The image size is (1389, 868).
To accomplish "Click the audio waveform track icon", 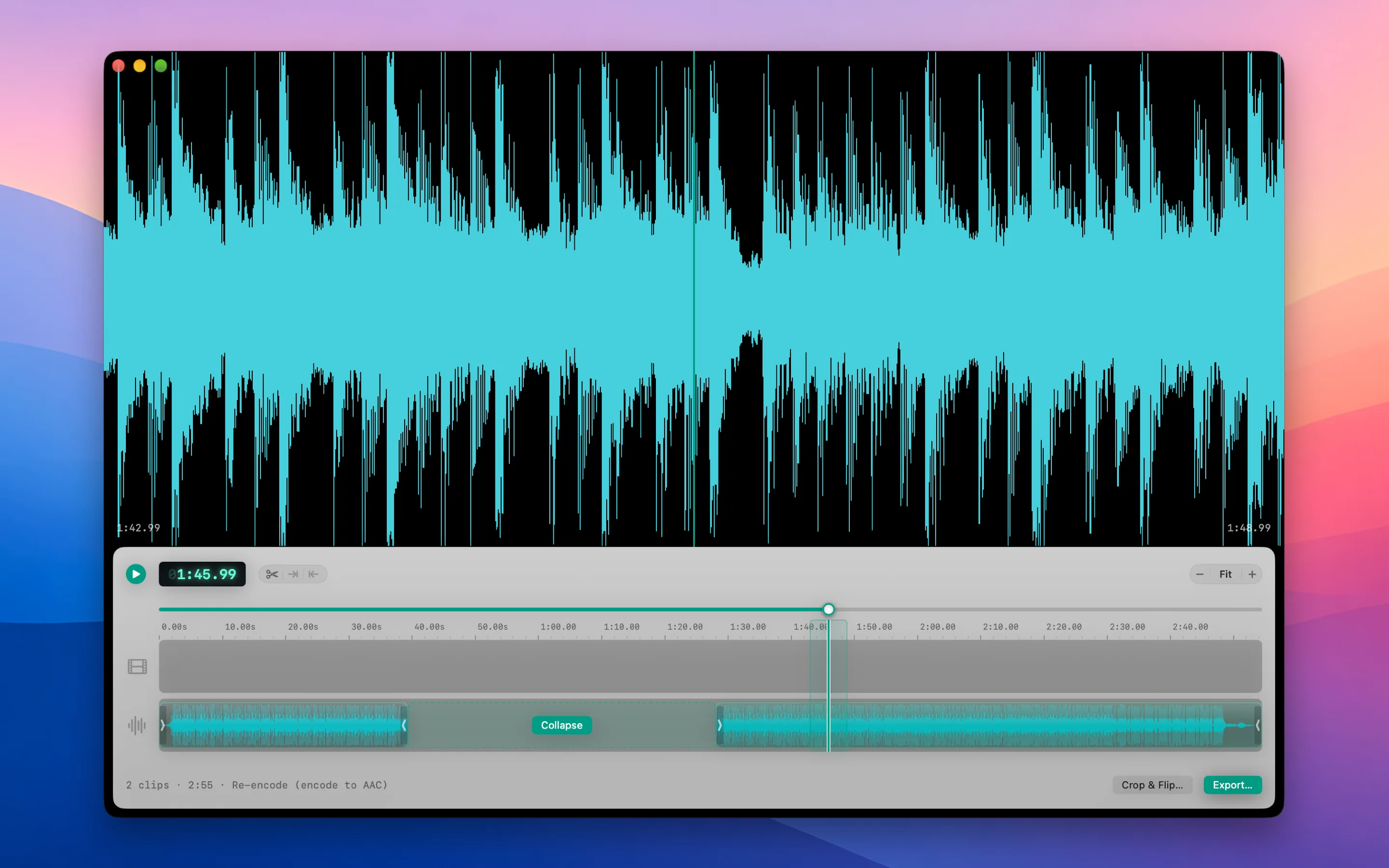I will 136,725.
